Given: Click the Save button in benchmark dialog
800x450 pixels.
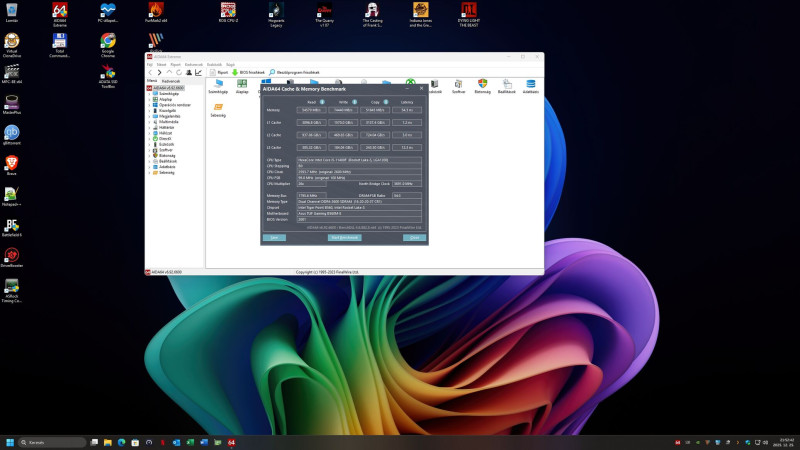Looking at the screenshot, I should point(273,237).
